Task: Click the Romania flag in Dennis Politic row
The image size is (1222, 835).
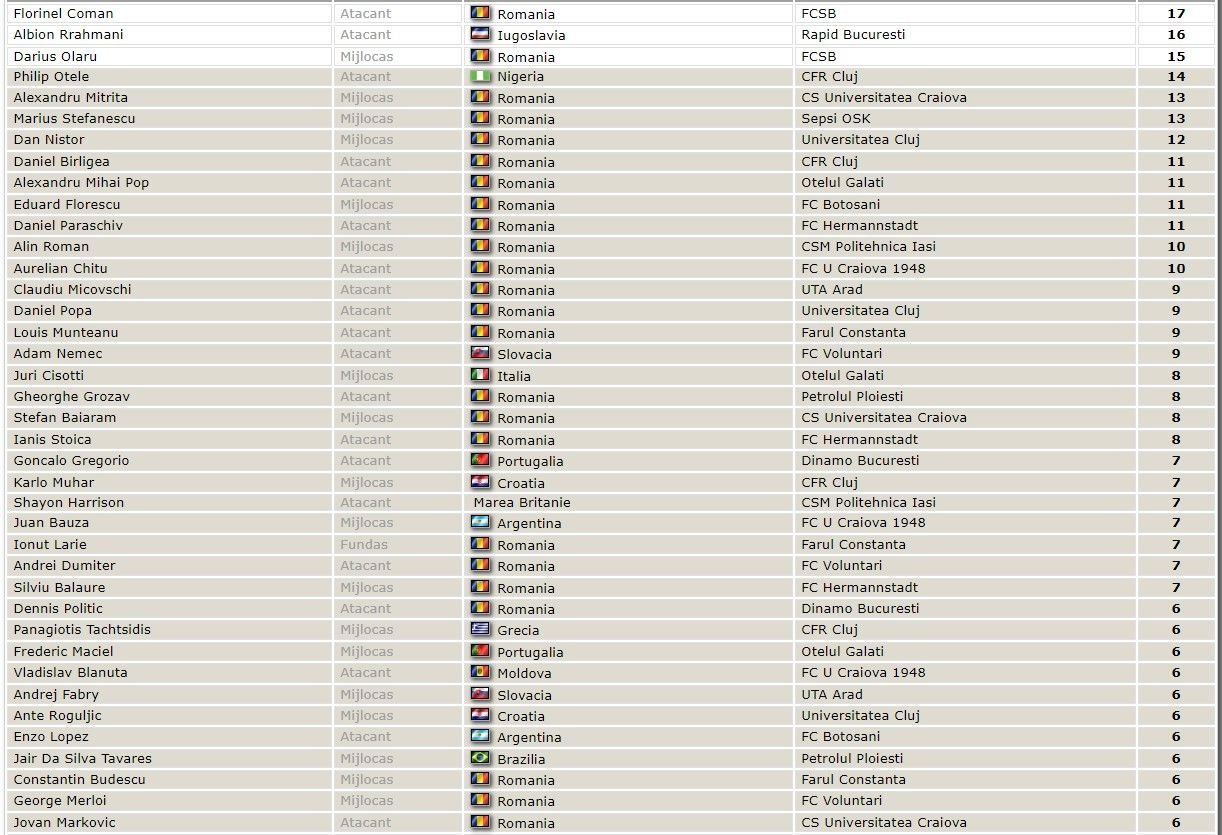Action: point(481,609)
